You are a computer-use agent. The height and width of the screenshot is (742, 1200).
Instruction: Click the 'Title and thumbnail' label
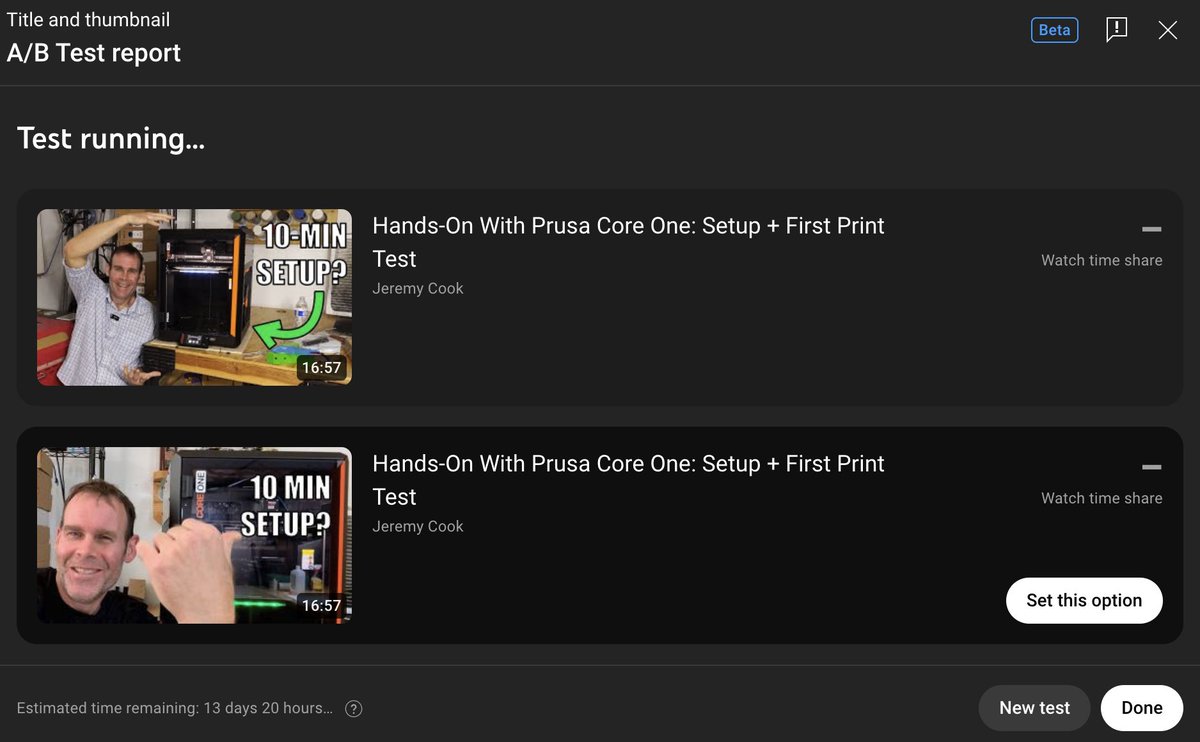(x=88, y=19)
